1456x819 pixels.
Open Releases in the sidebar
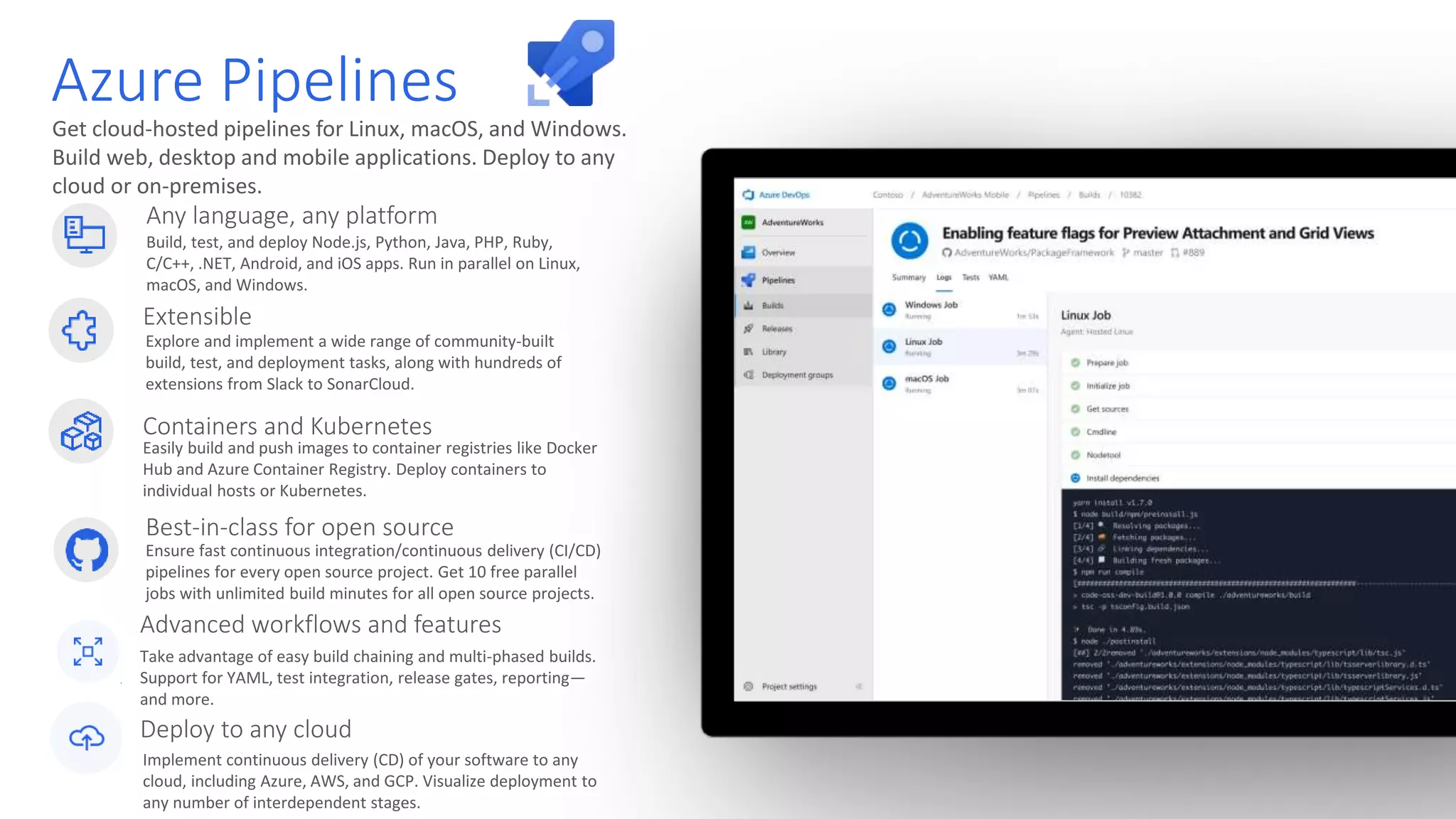pyautogui.click(x=776, y=328)
